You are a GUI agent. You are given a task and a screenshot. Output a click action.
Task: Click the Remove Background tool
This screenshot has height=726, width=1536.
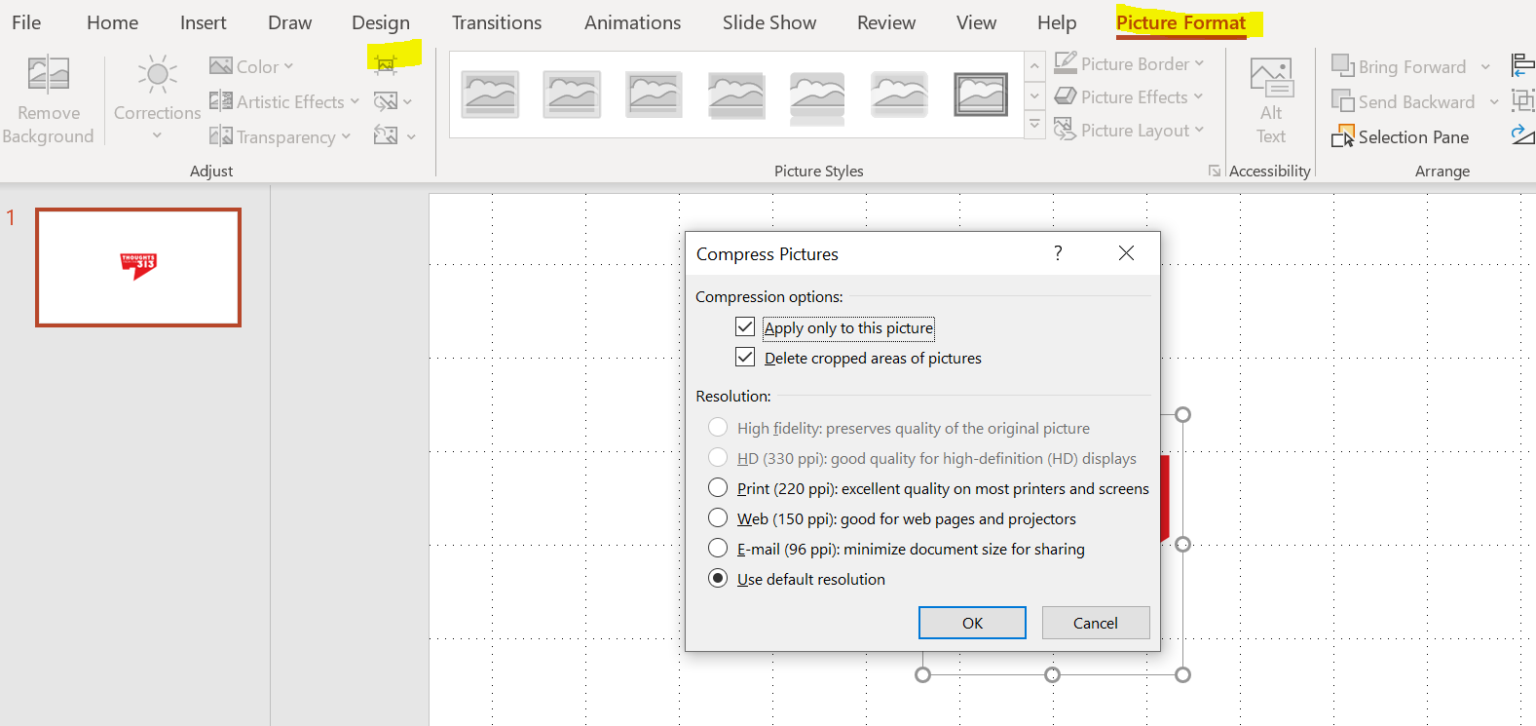pos(48,100)
